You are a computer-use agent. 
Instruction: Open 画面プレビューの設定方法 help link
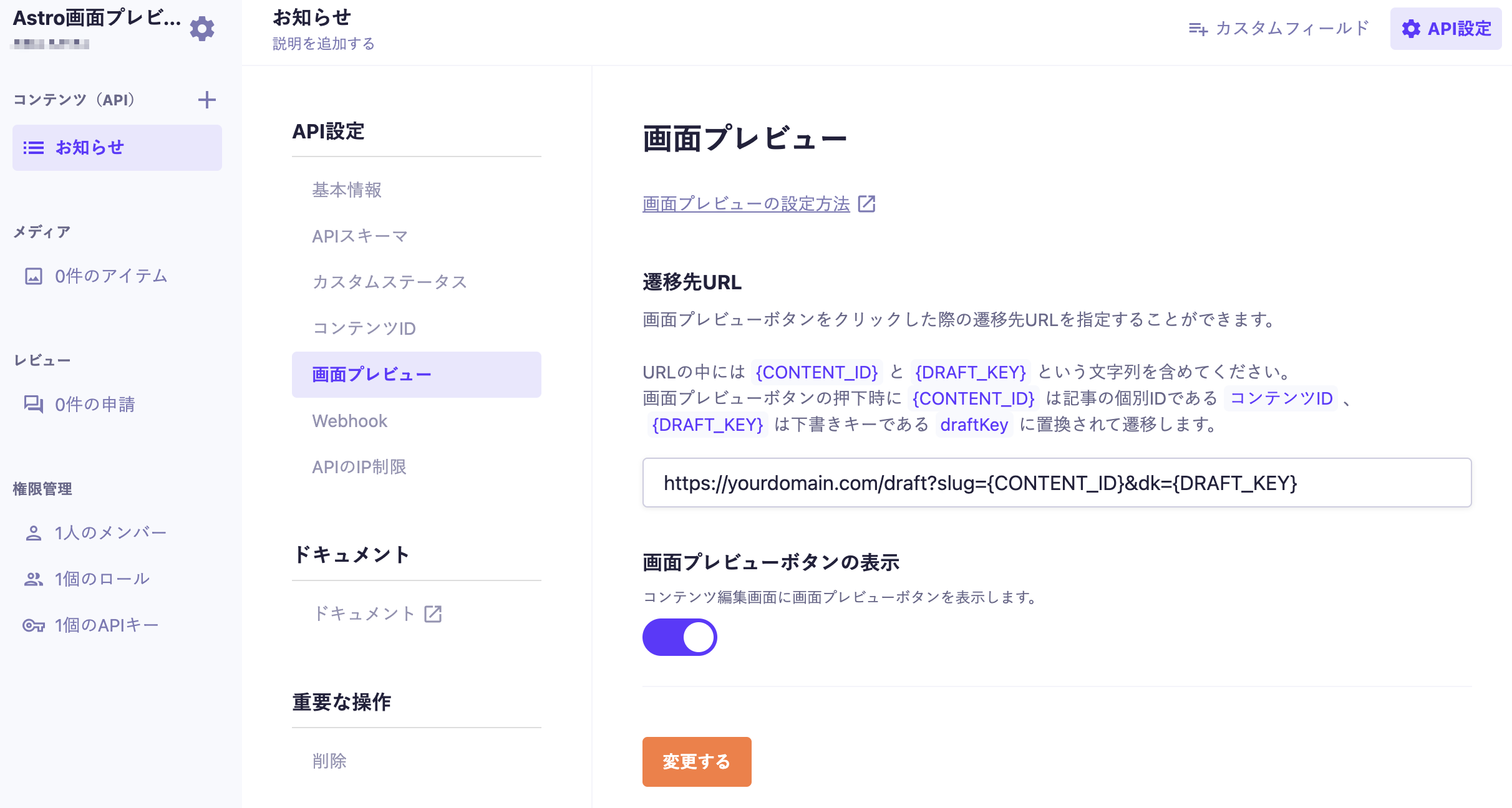point(746,204)
